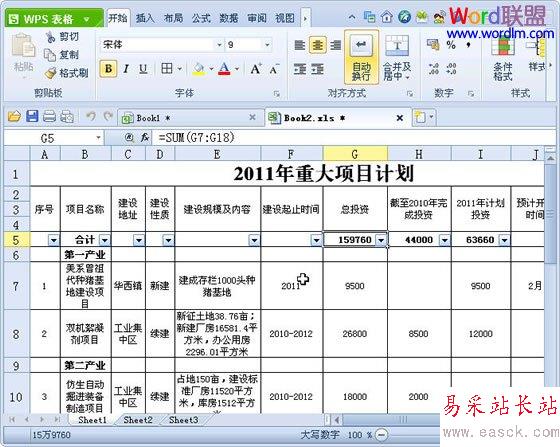The width and height of the screenshot is (560, 447).
Task: Open the filter dropdown in cell G5
Action: coord(381,240)
